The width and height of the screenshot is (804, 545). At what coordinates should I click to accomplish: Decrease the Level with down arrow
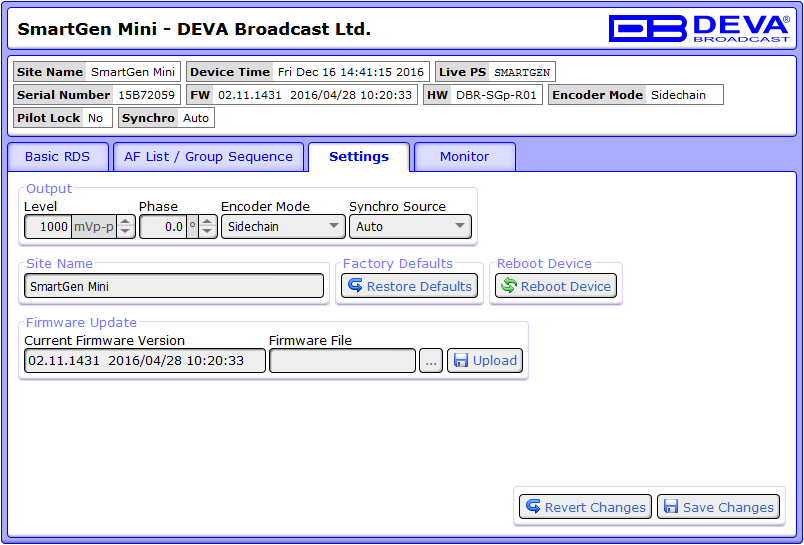coord(126,232)
